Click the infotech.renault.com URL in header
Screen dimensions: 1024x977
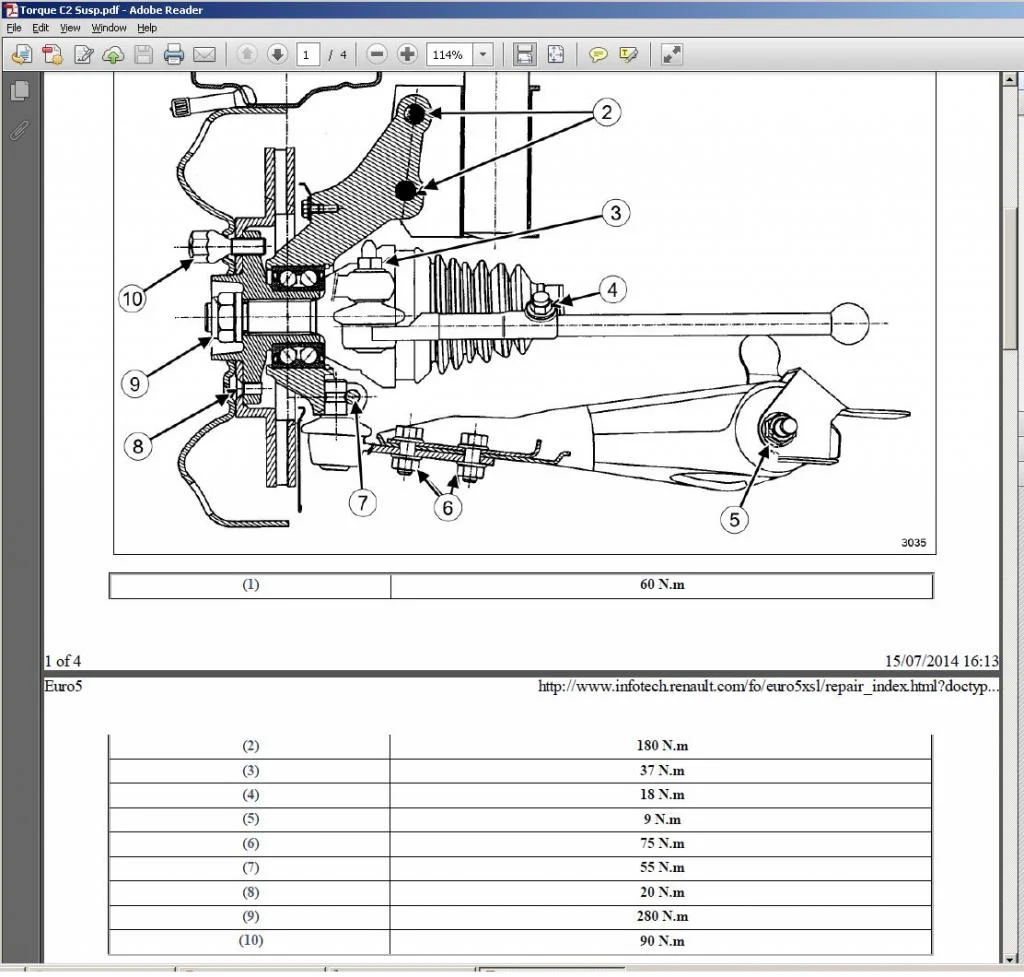click(768, 686)
